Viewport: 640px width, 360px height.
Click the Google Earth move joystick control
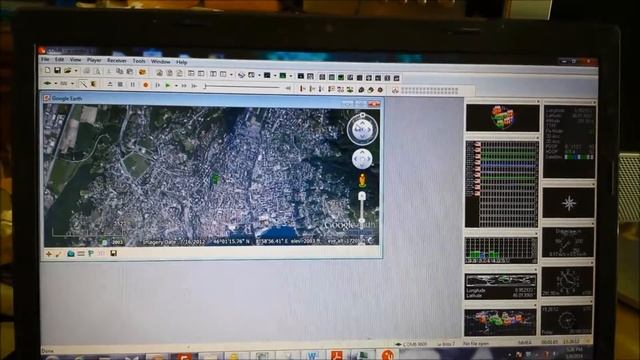tap(362, 159)
